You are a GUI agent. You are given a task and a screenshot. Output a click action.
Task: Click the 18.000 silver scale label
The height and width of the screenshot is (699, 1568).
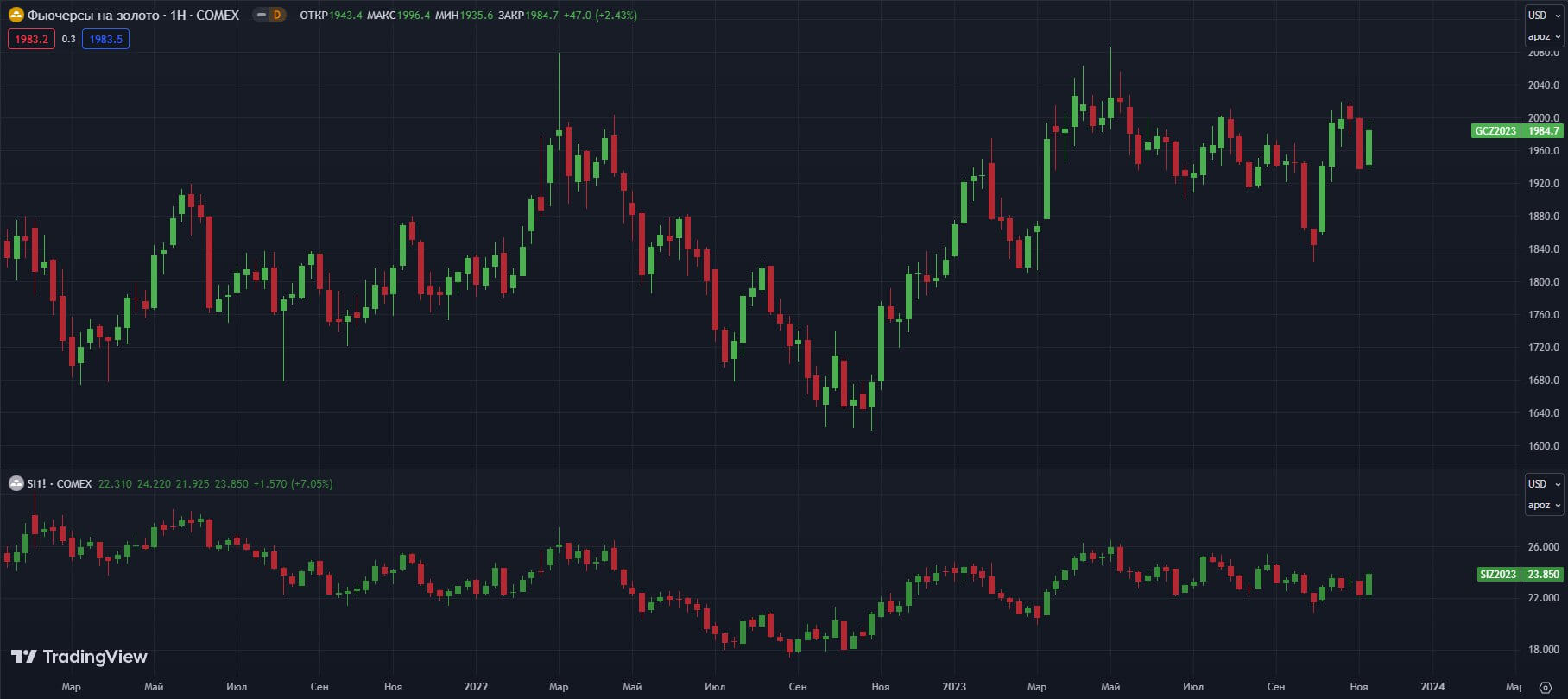tap(1544, 649)
